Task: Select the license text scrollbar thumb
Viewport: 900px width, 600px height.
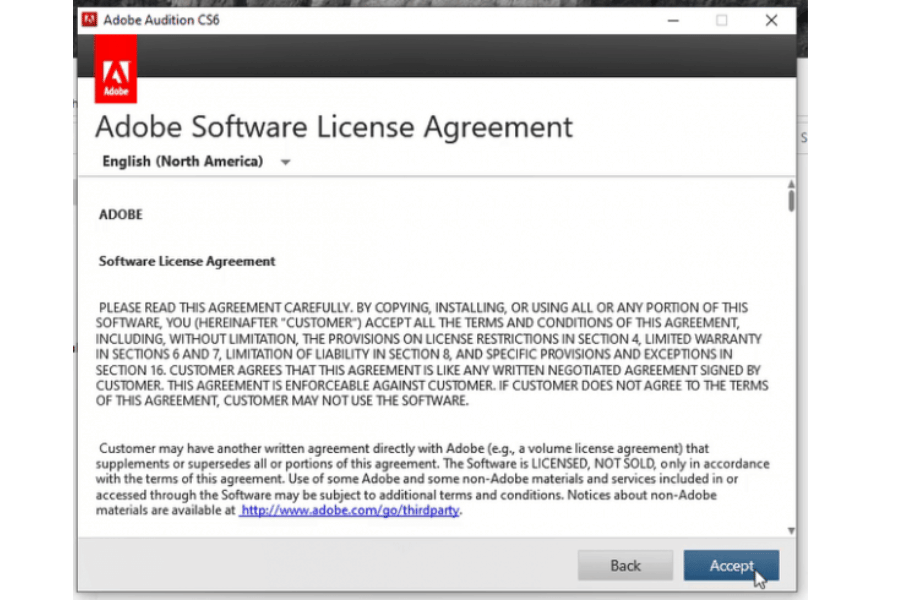Action: pos(791,201)
